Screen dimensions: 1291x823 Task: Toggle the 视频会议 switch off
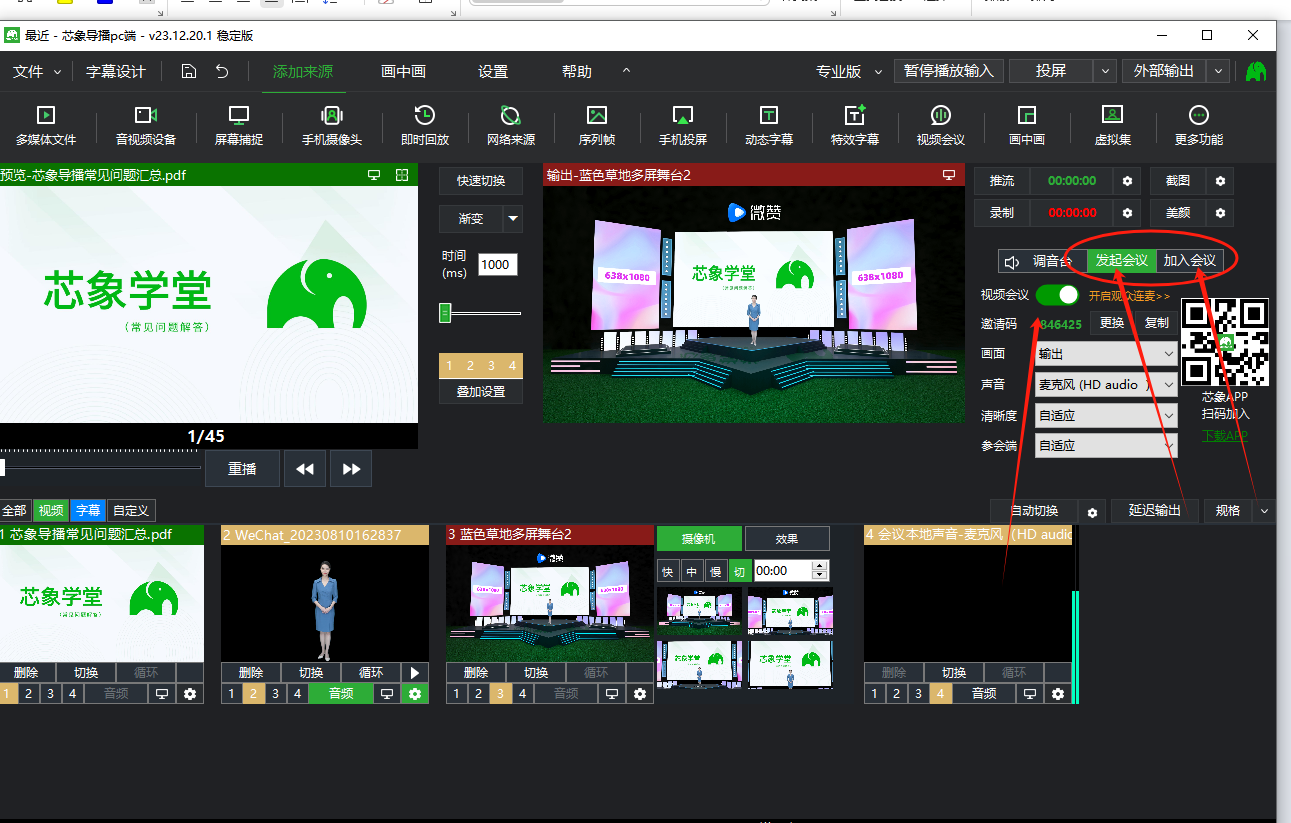point(1057,295)
